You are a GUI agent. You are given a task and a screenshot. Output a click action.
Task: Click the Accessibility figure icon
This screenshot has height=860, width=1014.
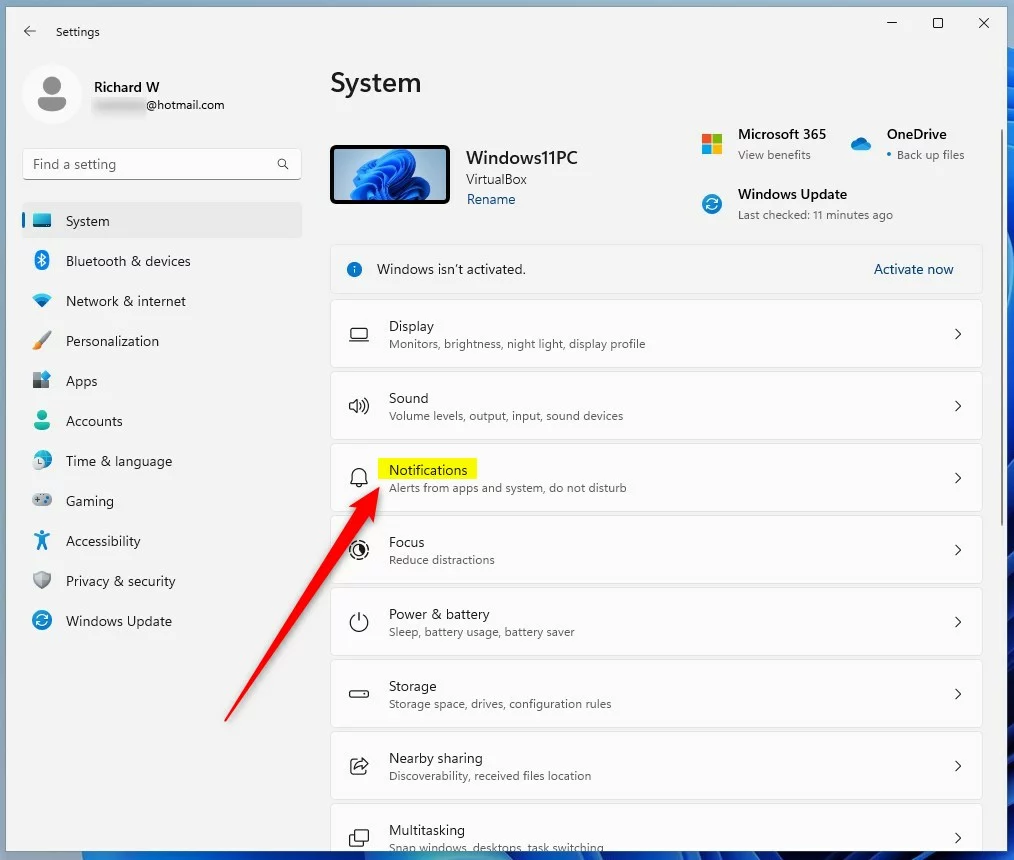42,541
